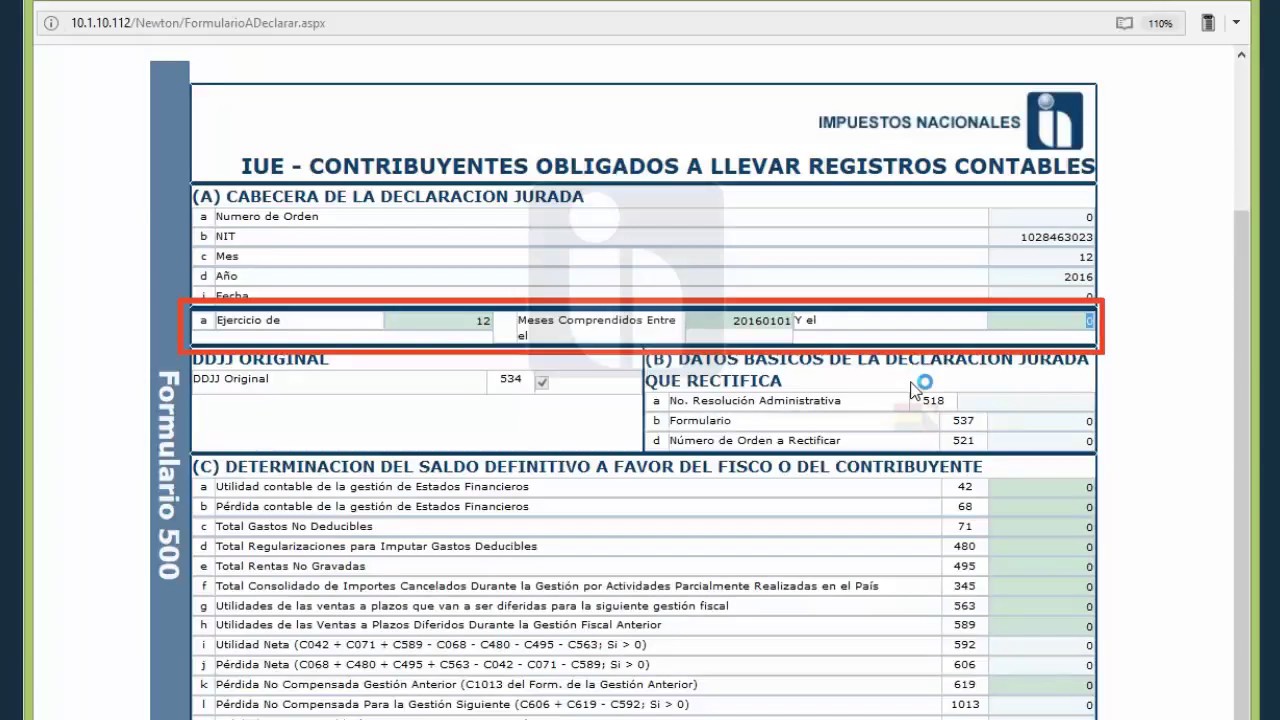This screenshot has width=1280, height=720.
Task: Click Total Regularizaciones value field for code 480
Action: coord(1041,547)
